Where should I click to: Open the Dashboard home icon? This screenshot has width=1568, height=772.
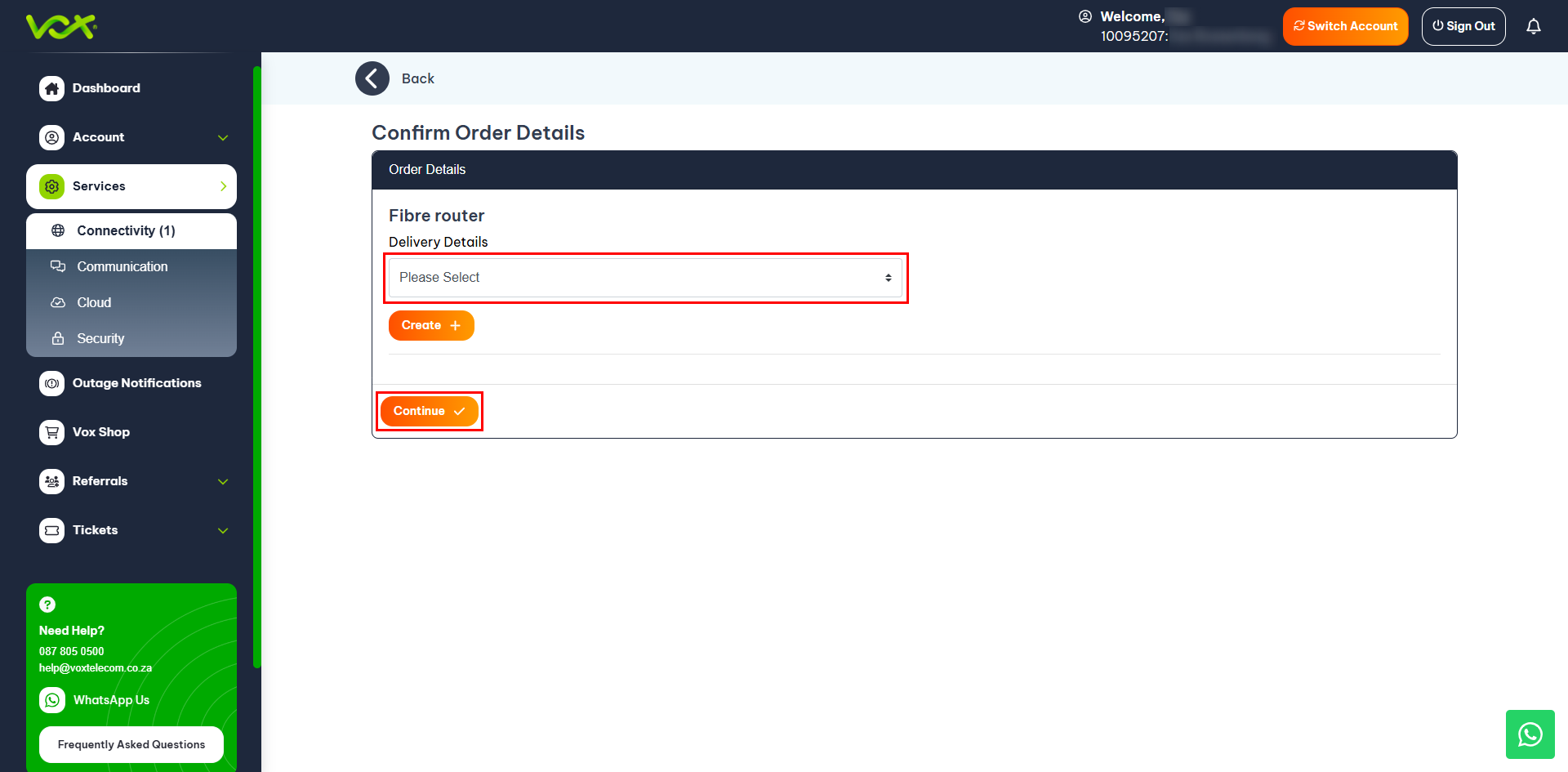[52, 88]
